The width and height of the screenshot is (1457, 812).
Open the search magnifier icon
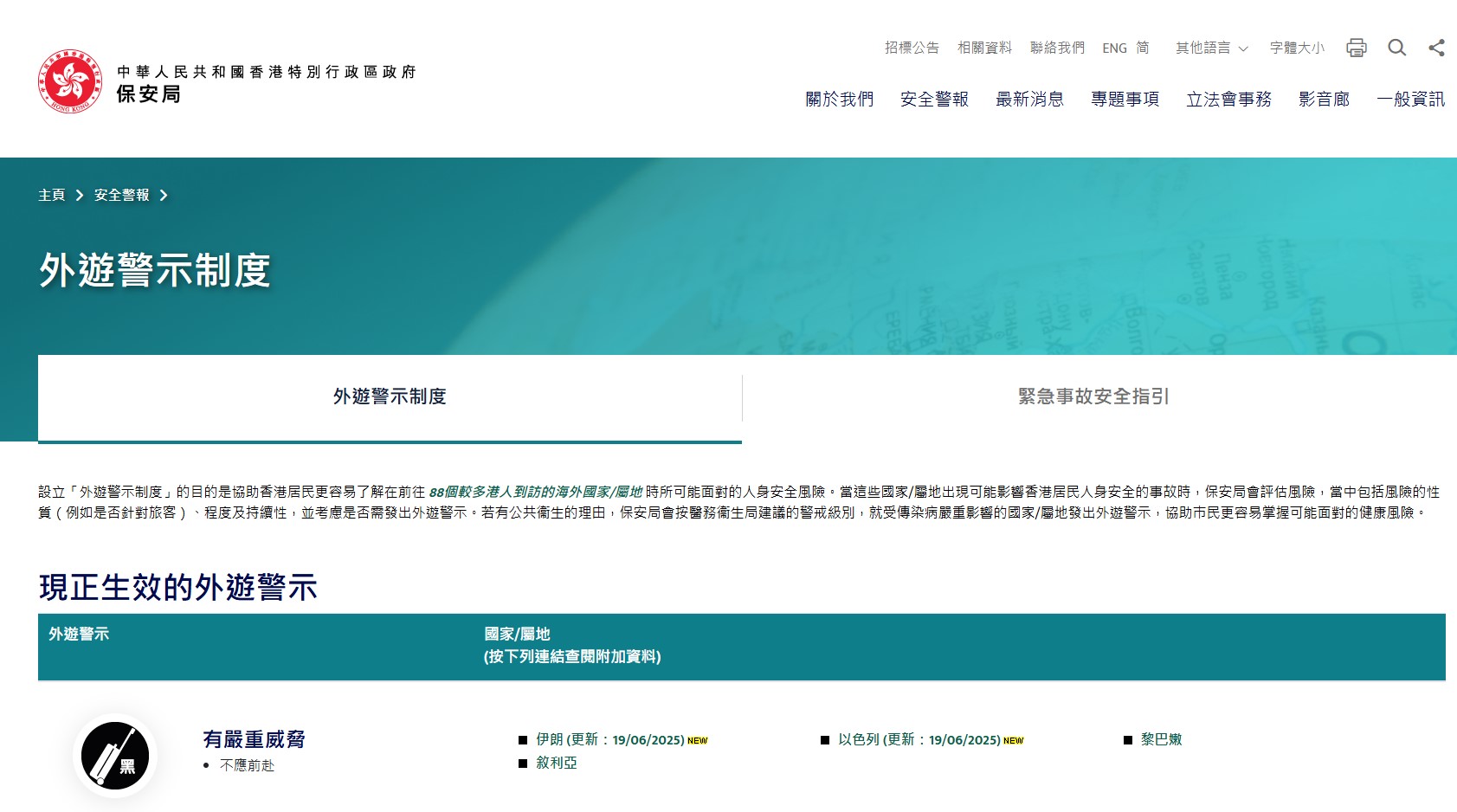(1396, 48)
